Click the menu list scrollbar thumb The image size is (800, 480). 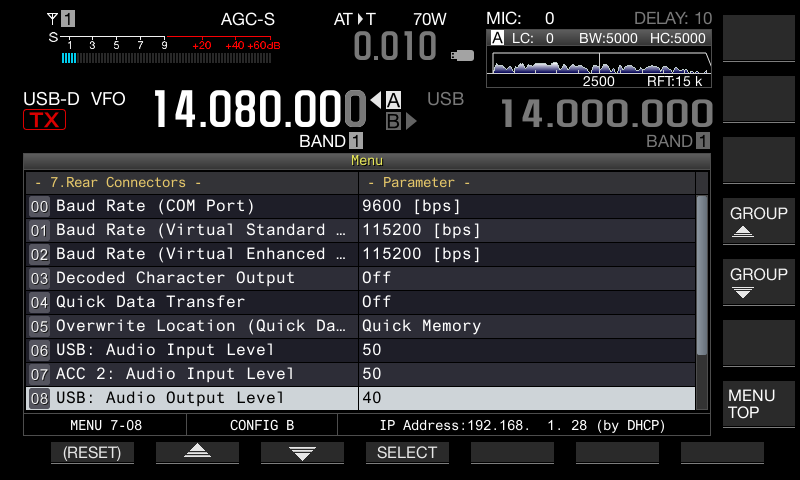tap(702, 275)
